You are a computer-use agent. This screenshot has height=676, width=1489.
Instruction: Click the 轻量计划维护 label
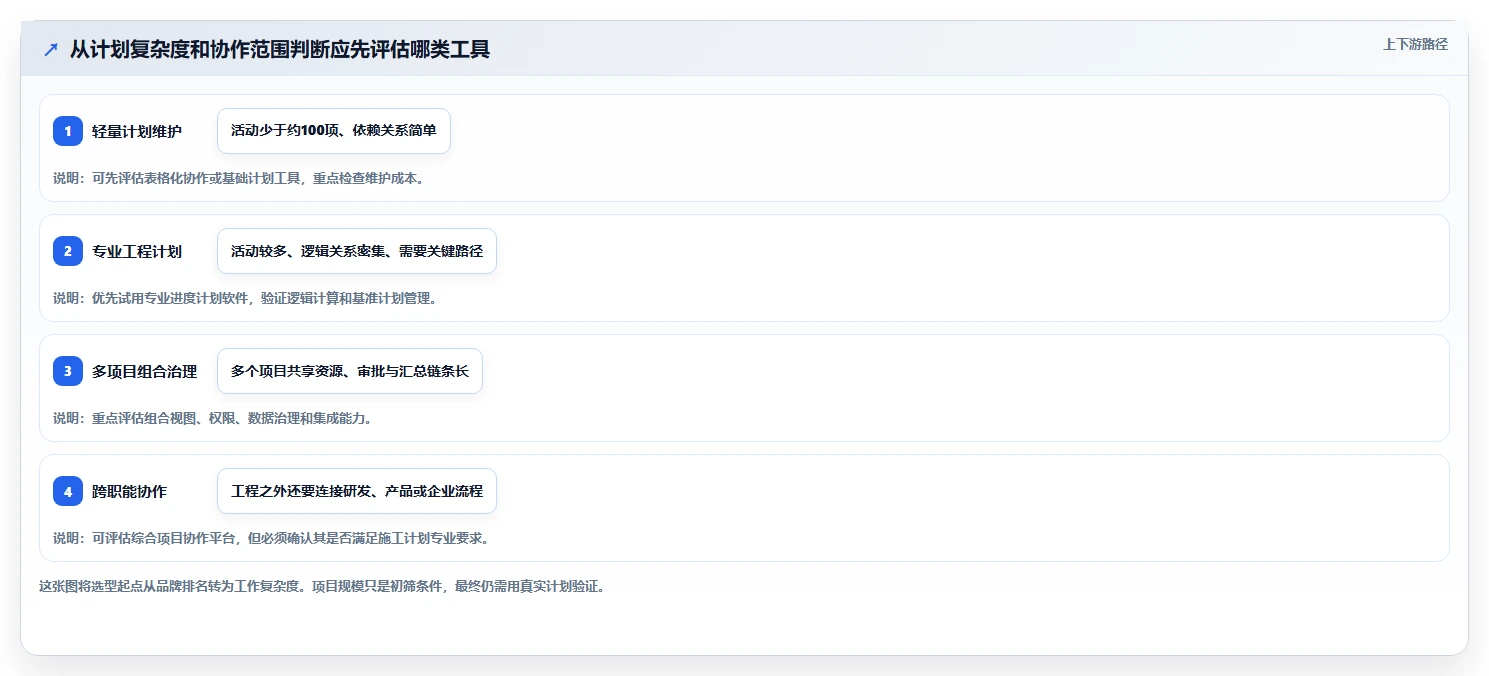(x=137, y=131)
